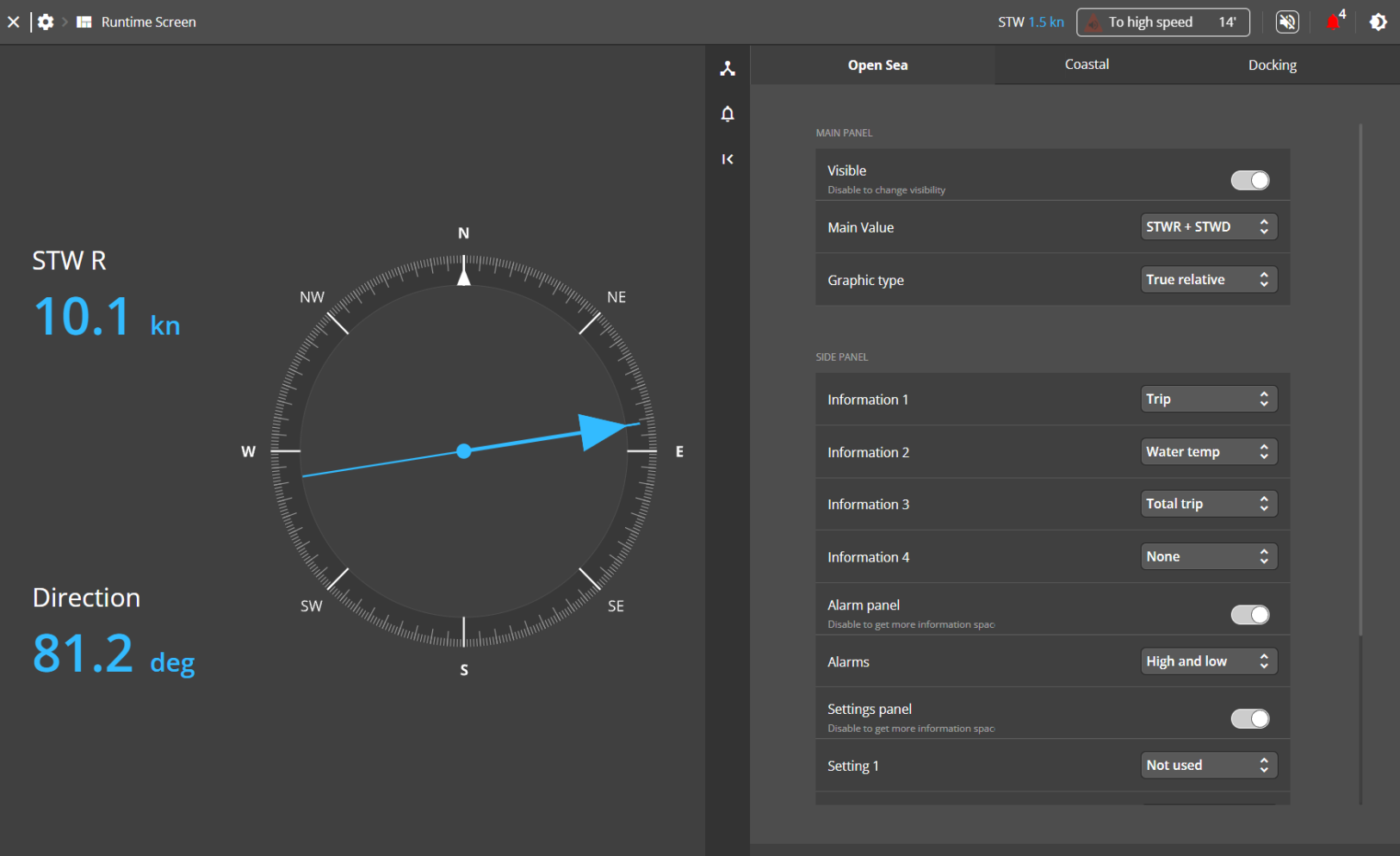
Task: Click the Runtime Screen layout icon
Action: pos(84,22)
